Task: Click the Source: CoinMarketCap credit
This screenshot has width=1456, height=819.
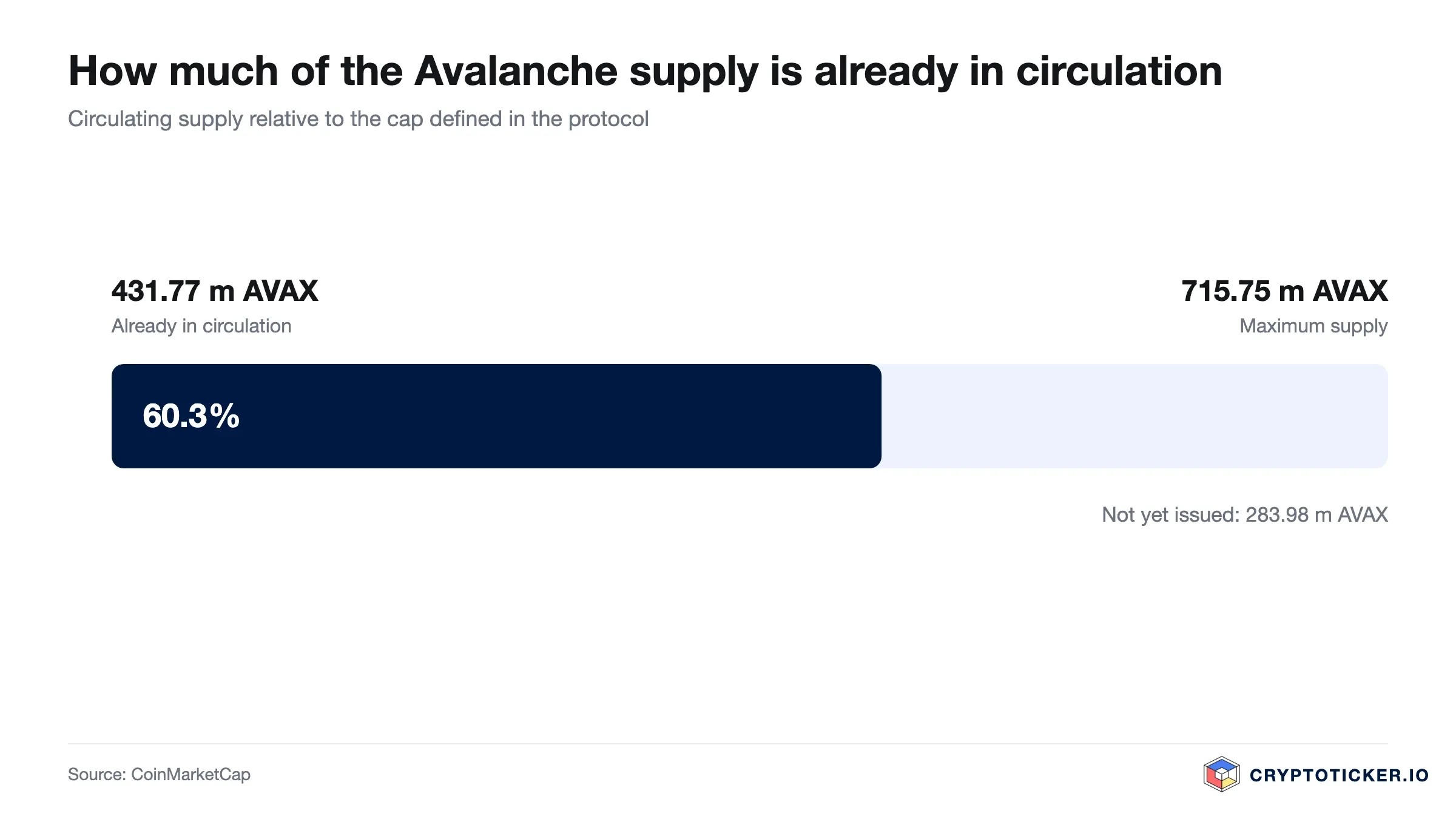Action: [x=159, y=774]
